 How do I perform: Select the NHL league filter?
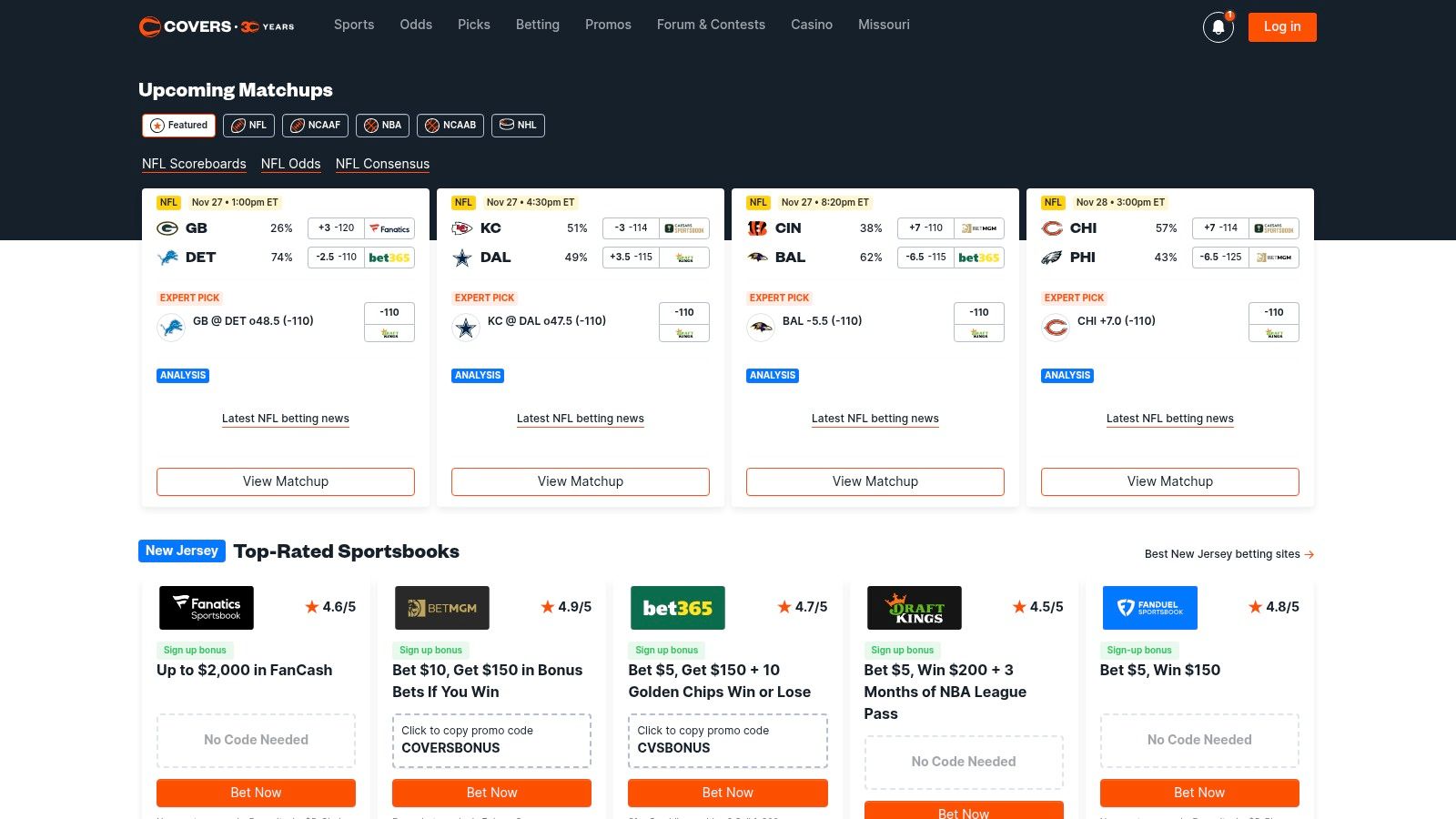pos(518,126)
